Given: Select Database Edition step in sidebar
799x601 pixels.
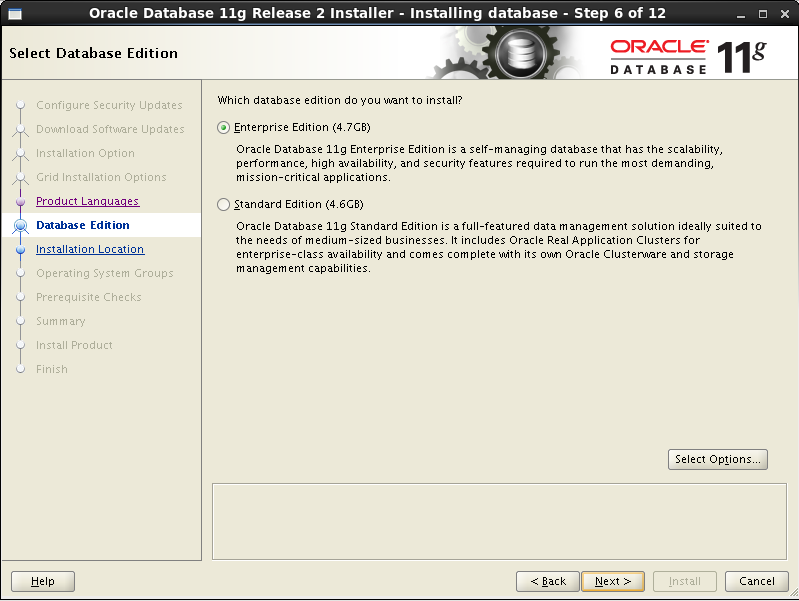Looking at the screenshot, I should point(83,225).
